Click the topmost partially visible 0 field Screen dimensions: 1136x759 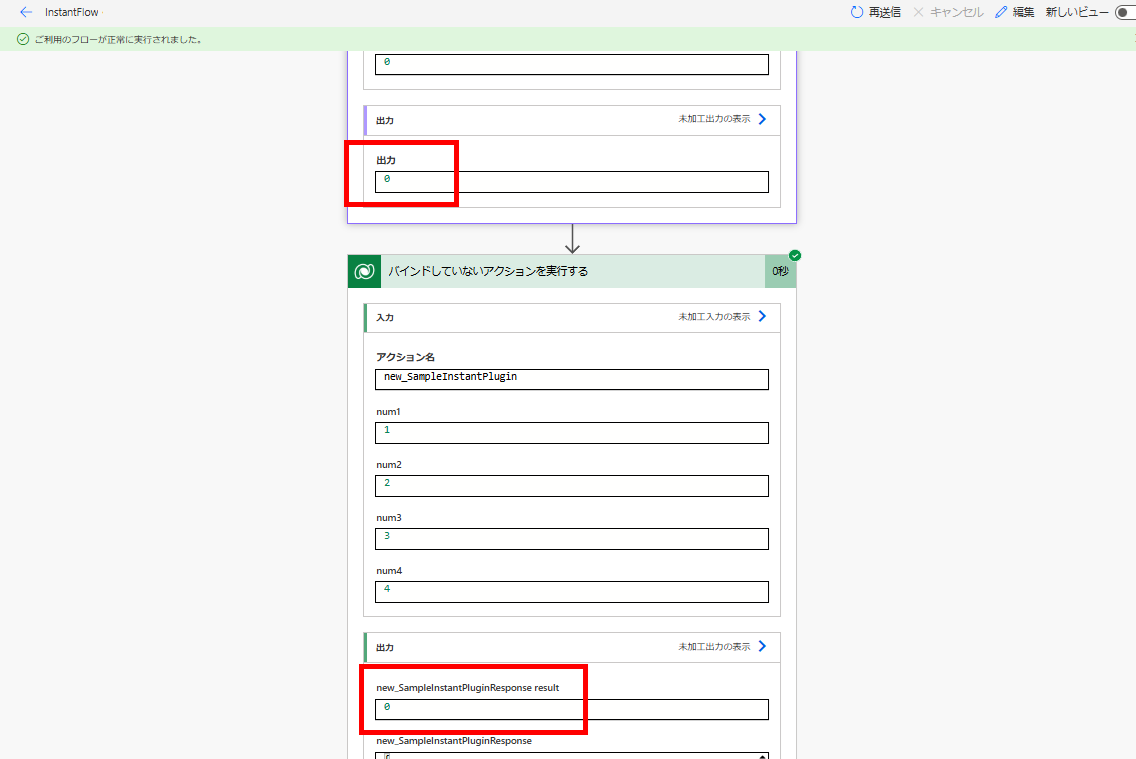click(x=572, y=64)
